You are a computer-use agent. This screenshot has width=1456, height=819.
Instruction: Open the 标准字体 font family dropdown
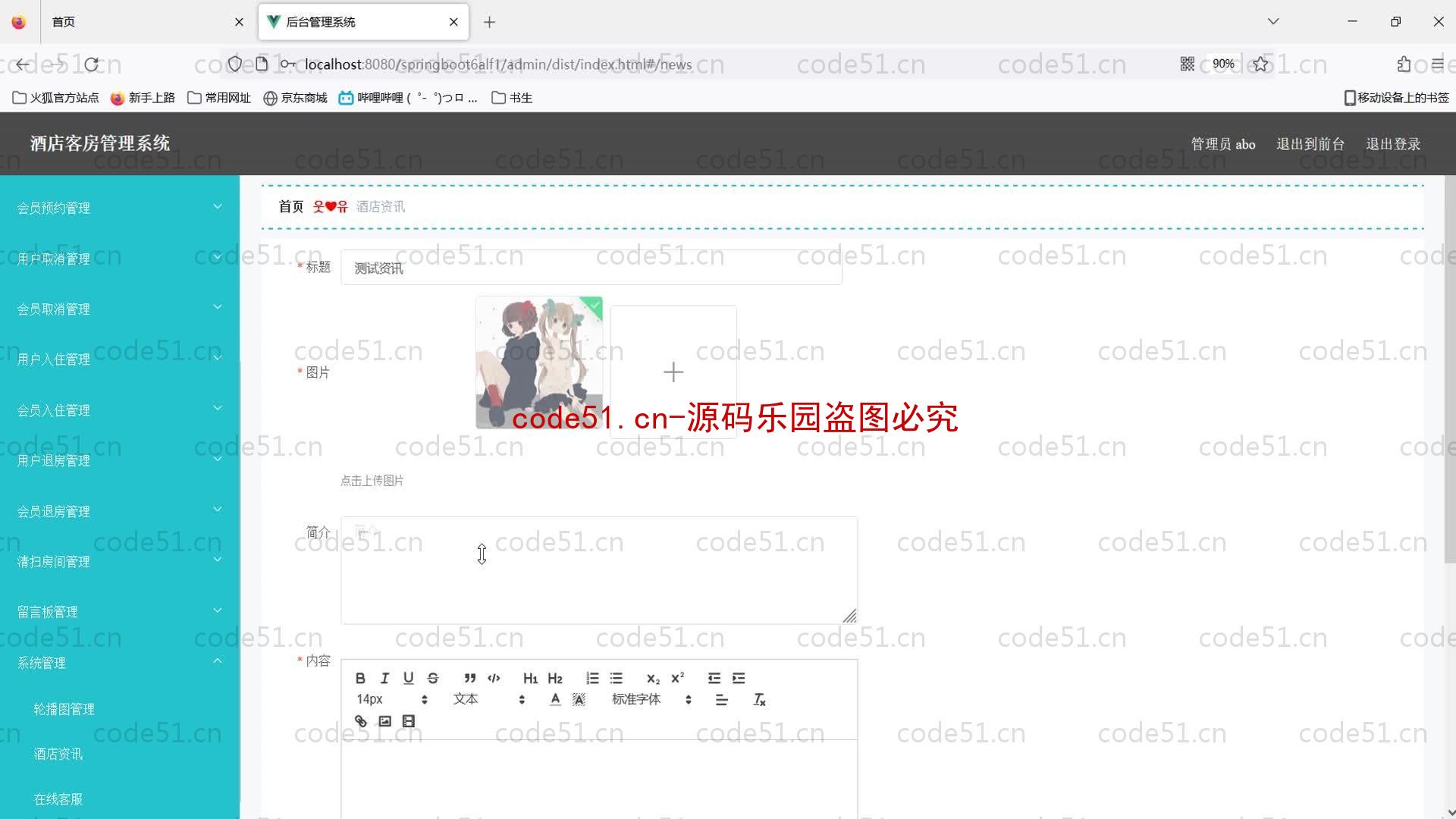click(x=650, y=699)
